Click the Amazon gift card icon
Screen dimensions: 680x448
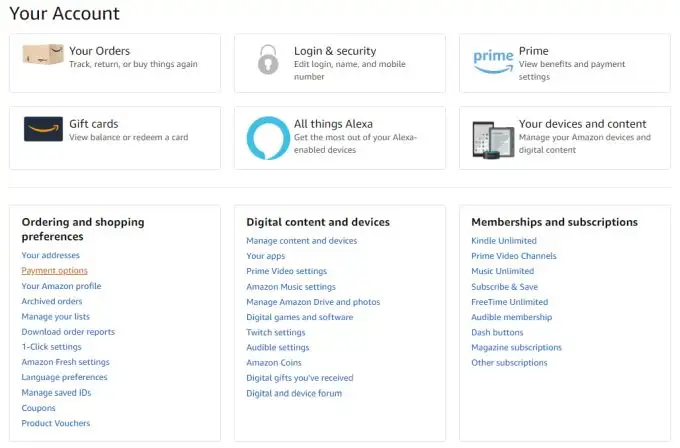tap(44, 130)
